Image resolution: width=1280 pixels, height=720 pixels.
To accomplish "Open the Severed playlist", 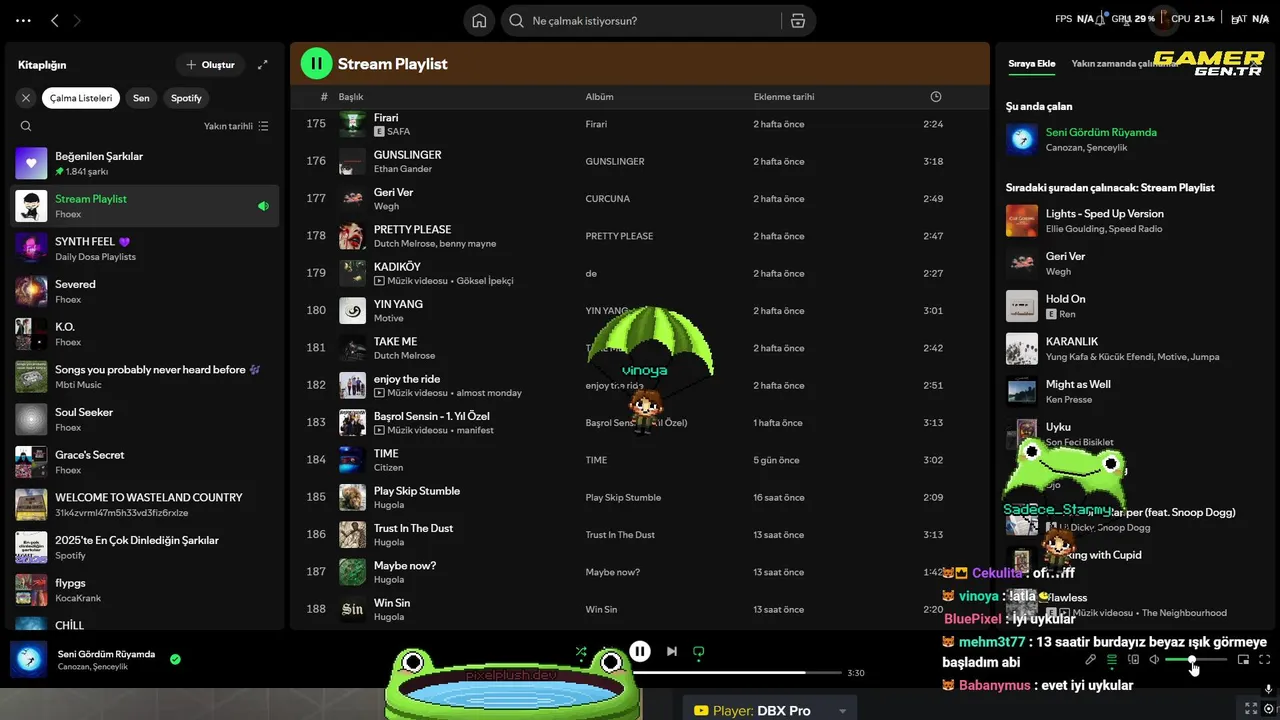I will coord(145,291).
